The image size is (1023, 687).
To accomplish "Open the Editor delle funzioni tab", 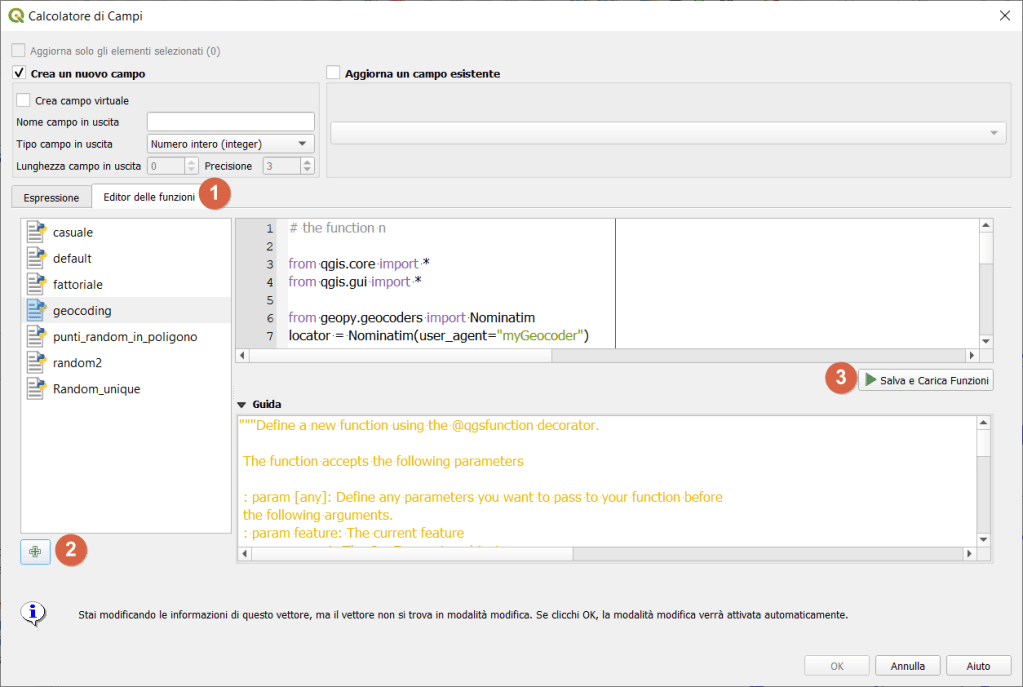I will coord(149,197).
